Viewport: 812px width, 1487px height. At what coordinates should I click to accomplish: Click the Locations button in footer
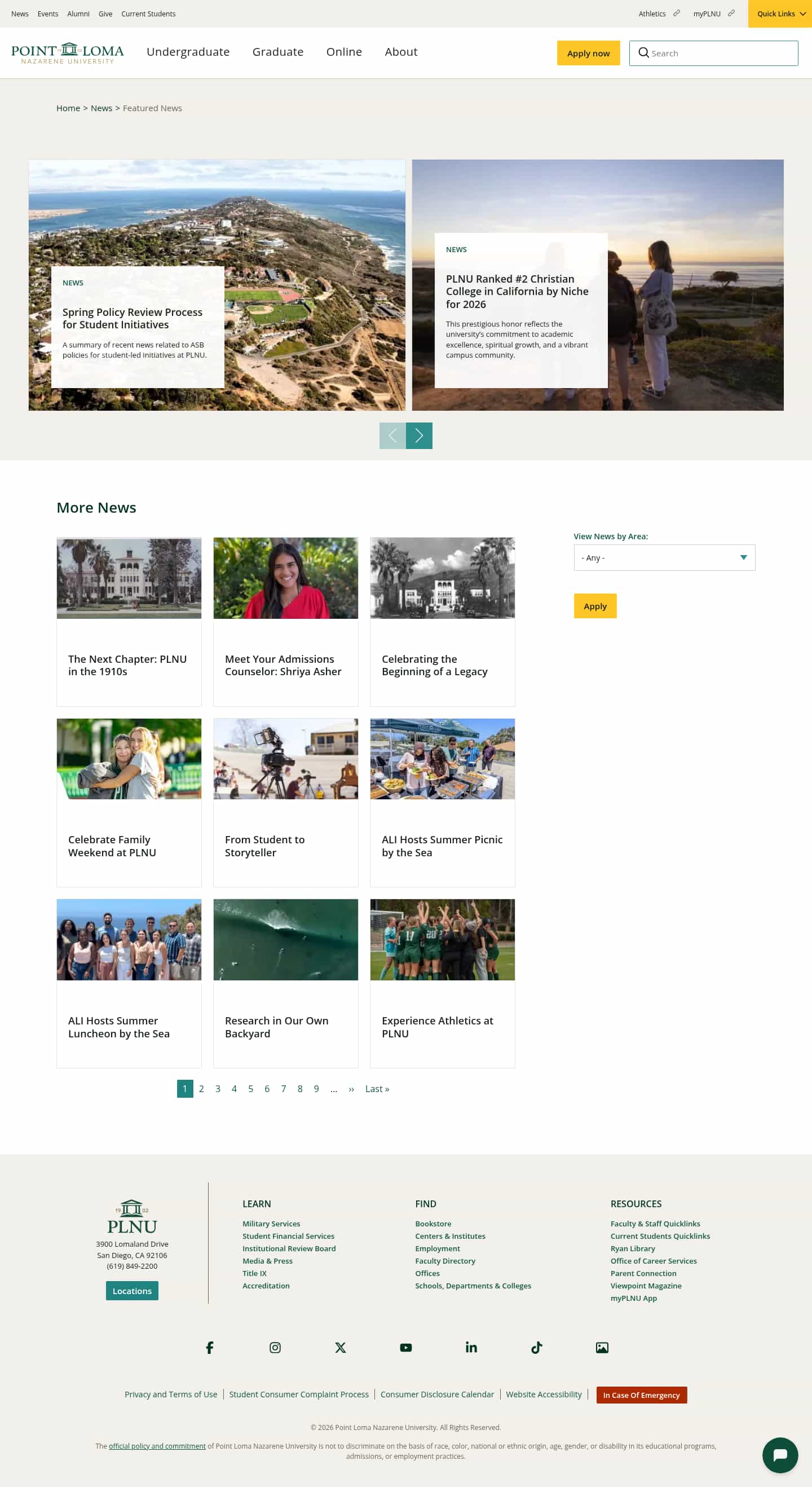point(132,1291)
